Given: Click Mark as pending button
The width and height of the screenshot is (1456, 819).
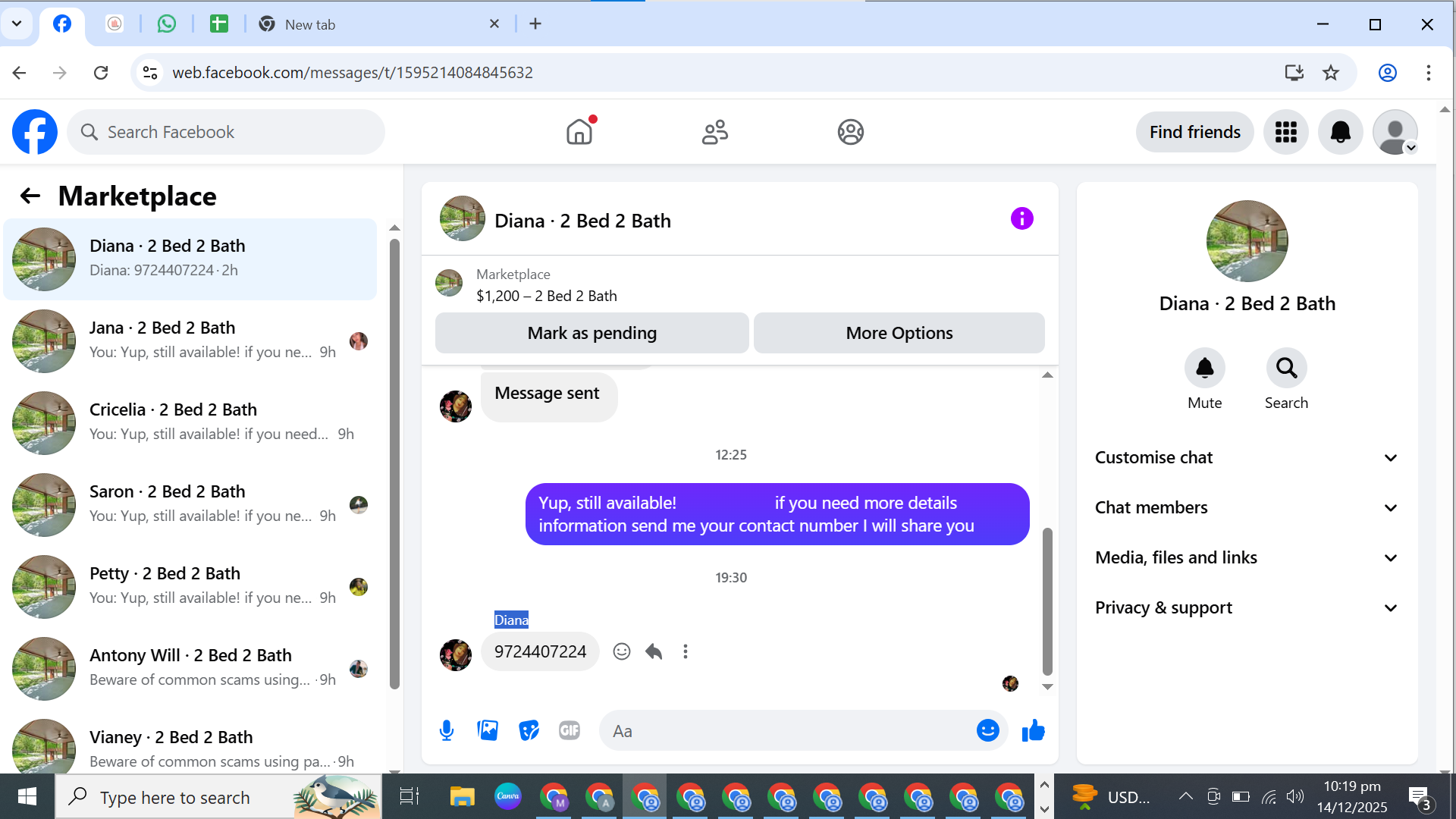Looking at the screenshot, I should coord(591,333).
